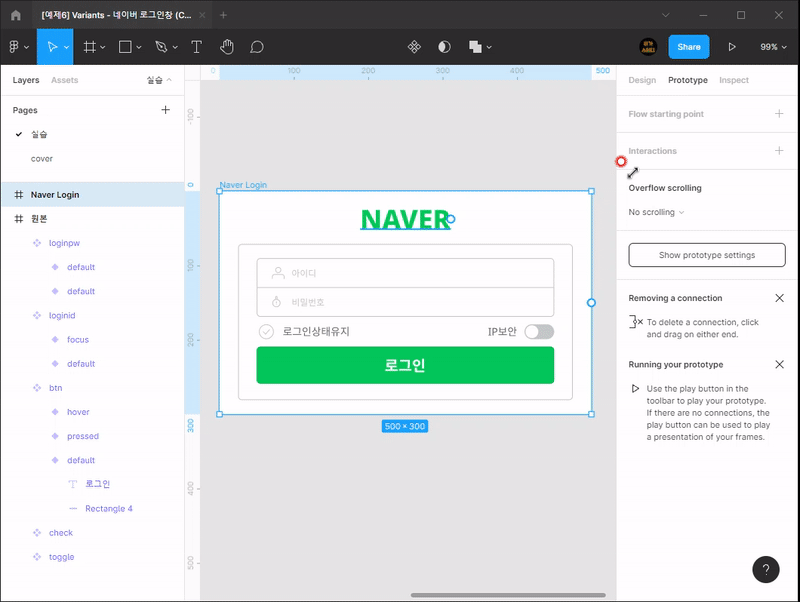Open the user avatar in toolbar
Viewport: 800px width, 602px height.
click(648, 47)
